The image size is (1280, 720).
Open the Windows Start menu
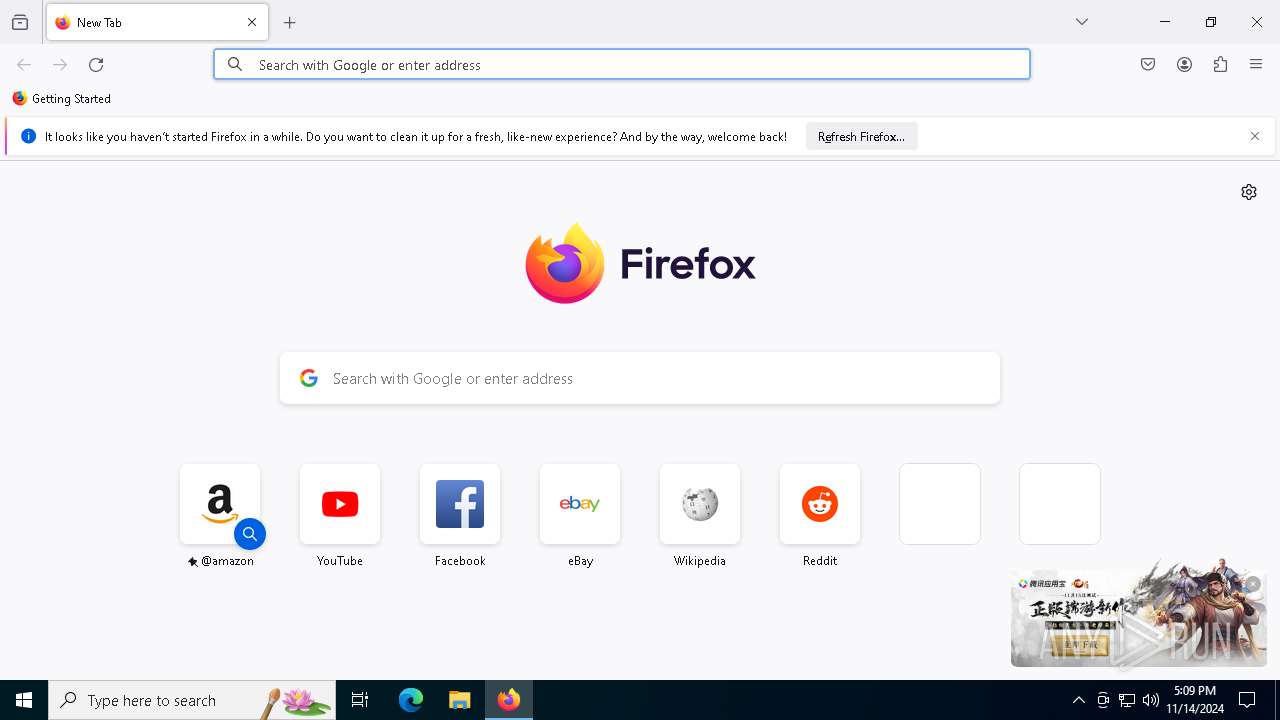coord(24,700)
